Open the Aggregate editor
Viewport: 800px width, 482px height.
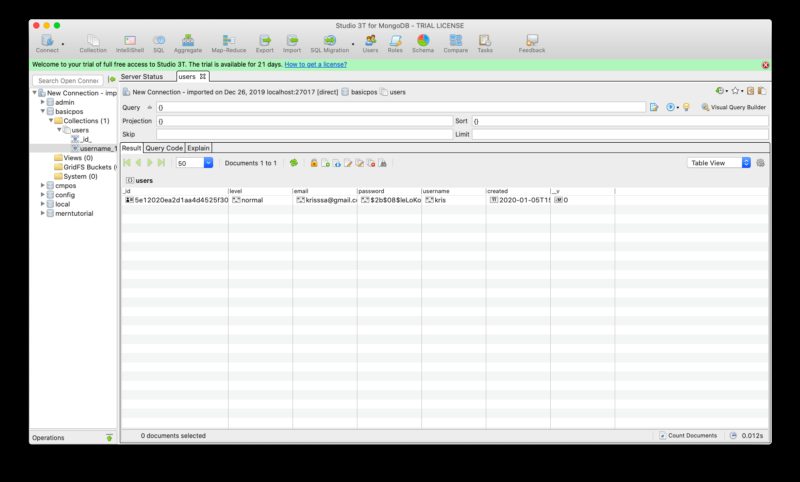coord(188,43)
